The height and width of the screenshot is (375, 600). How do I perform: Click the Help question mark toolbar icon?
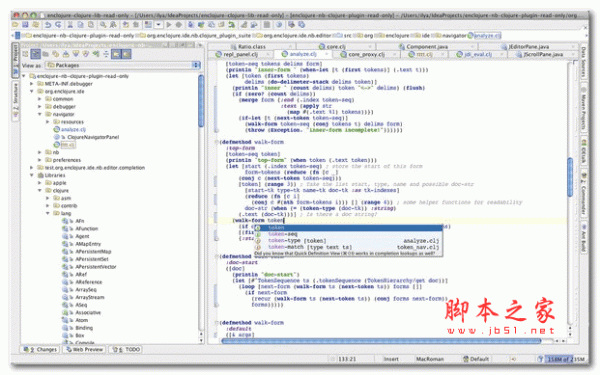click(x=280, y=24)
